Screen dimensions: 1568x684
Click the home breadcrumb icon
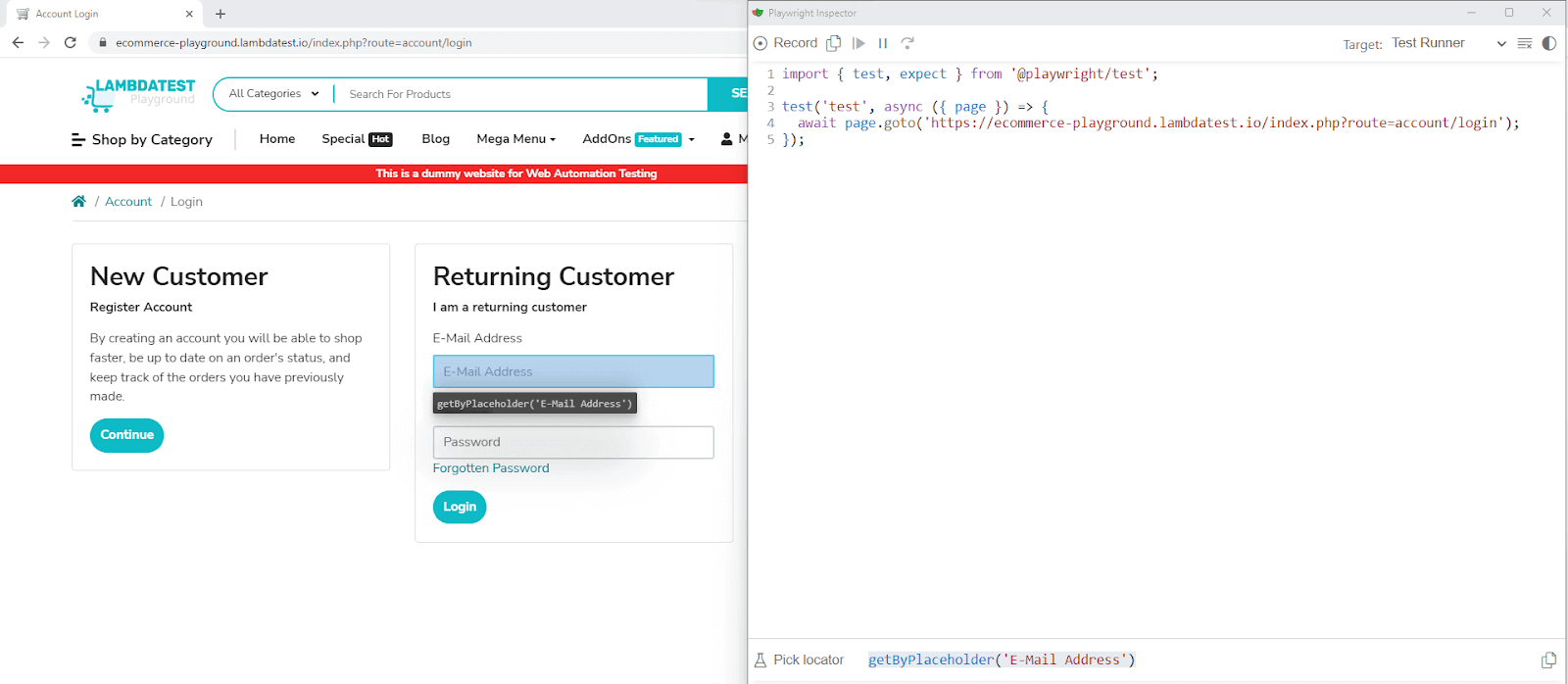[x=78, y=201]
